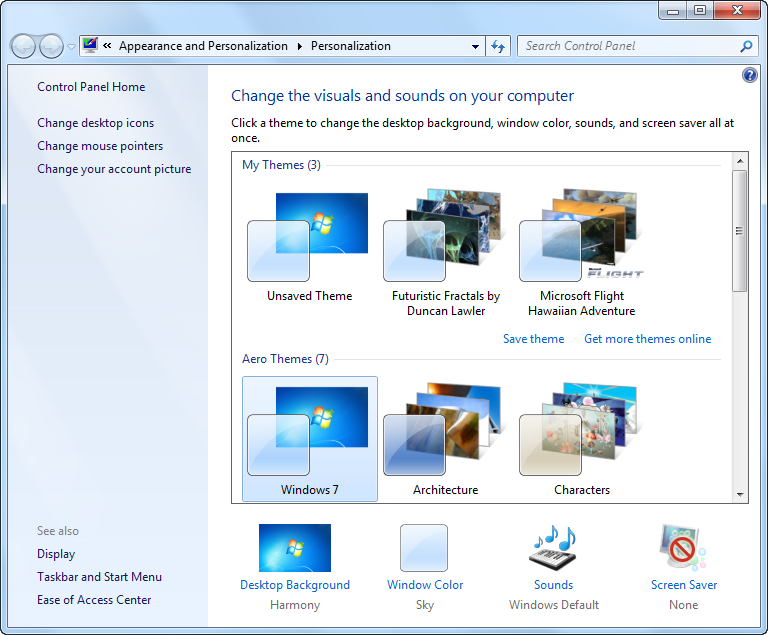Open the Screen Saver icon
The image size is (768, 635).
683,548
